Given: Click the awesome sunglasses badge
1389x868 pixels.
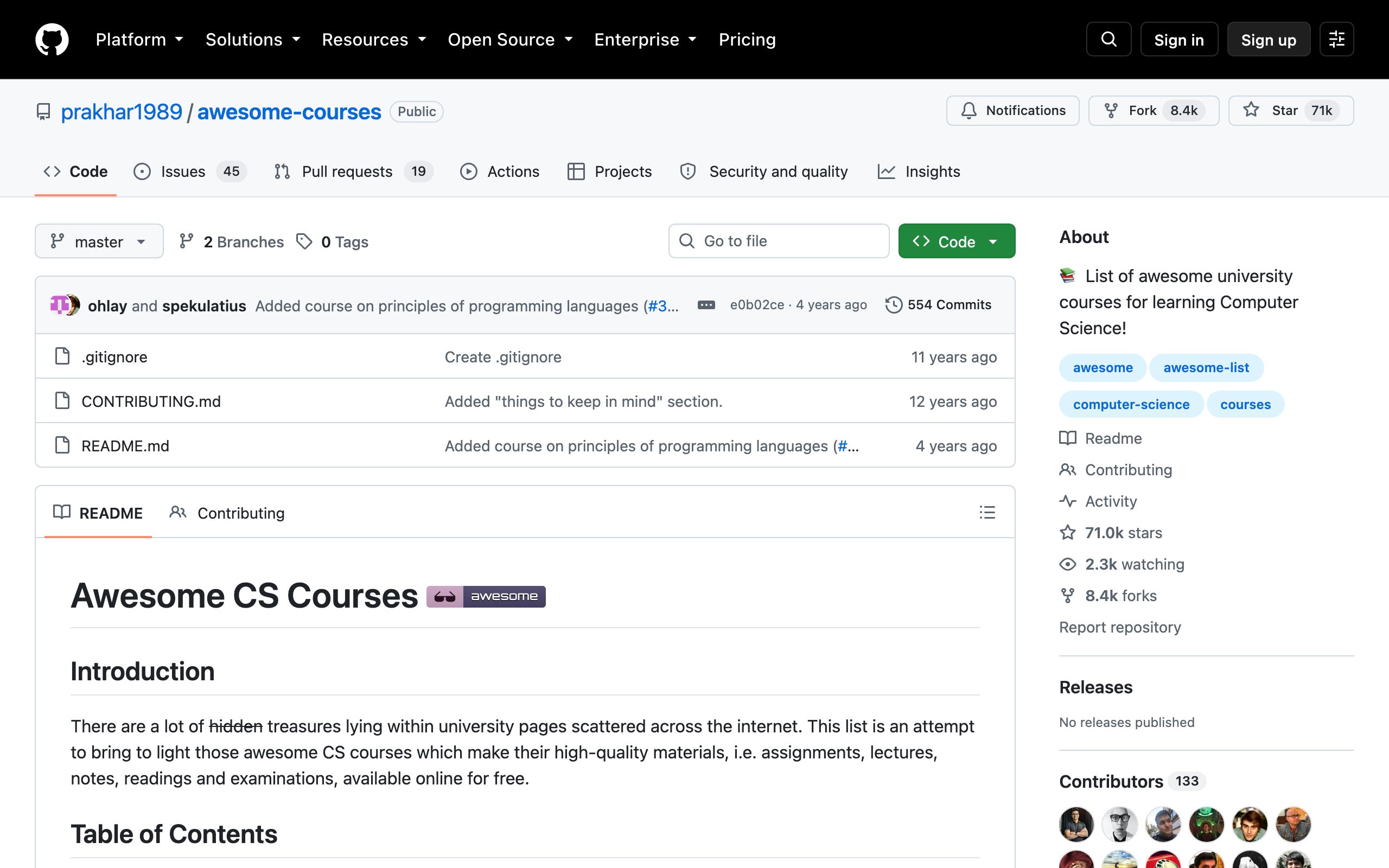Looking at the screenshot, I should [486, 596].
